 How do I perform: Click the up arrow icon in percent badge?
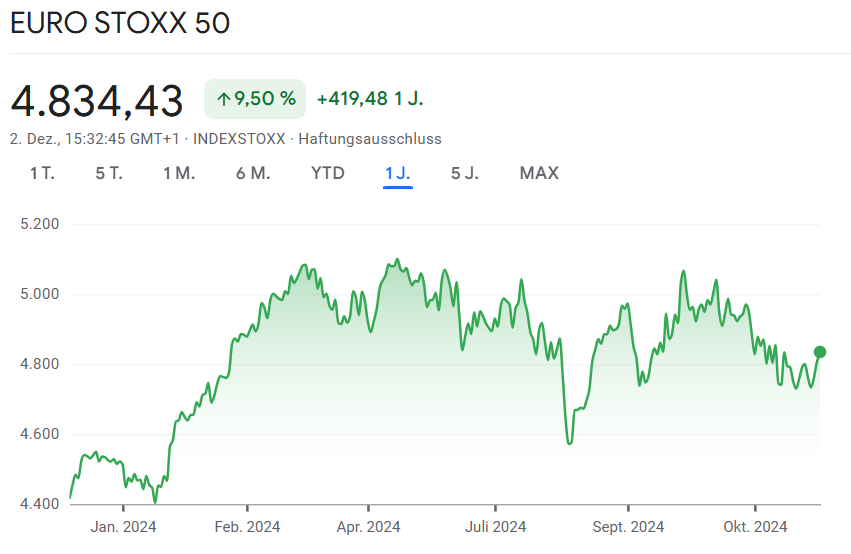[223, 99]
